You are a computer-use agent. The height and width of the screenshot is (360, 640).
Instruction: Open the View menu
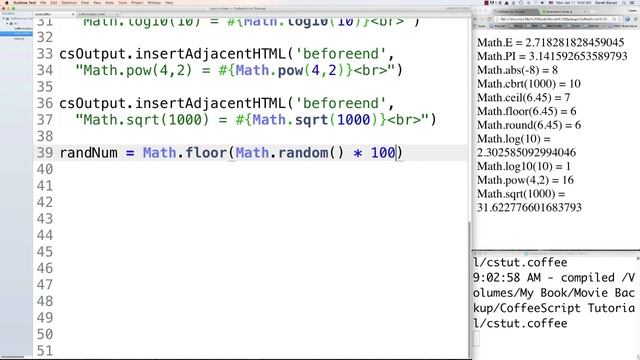pos(97,3)
